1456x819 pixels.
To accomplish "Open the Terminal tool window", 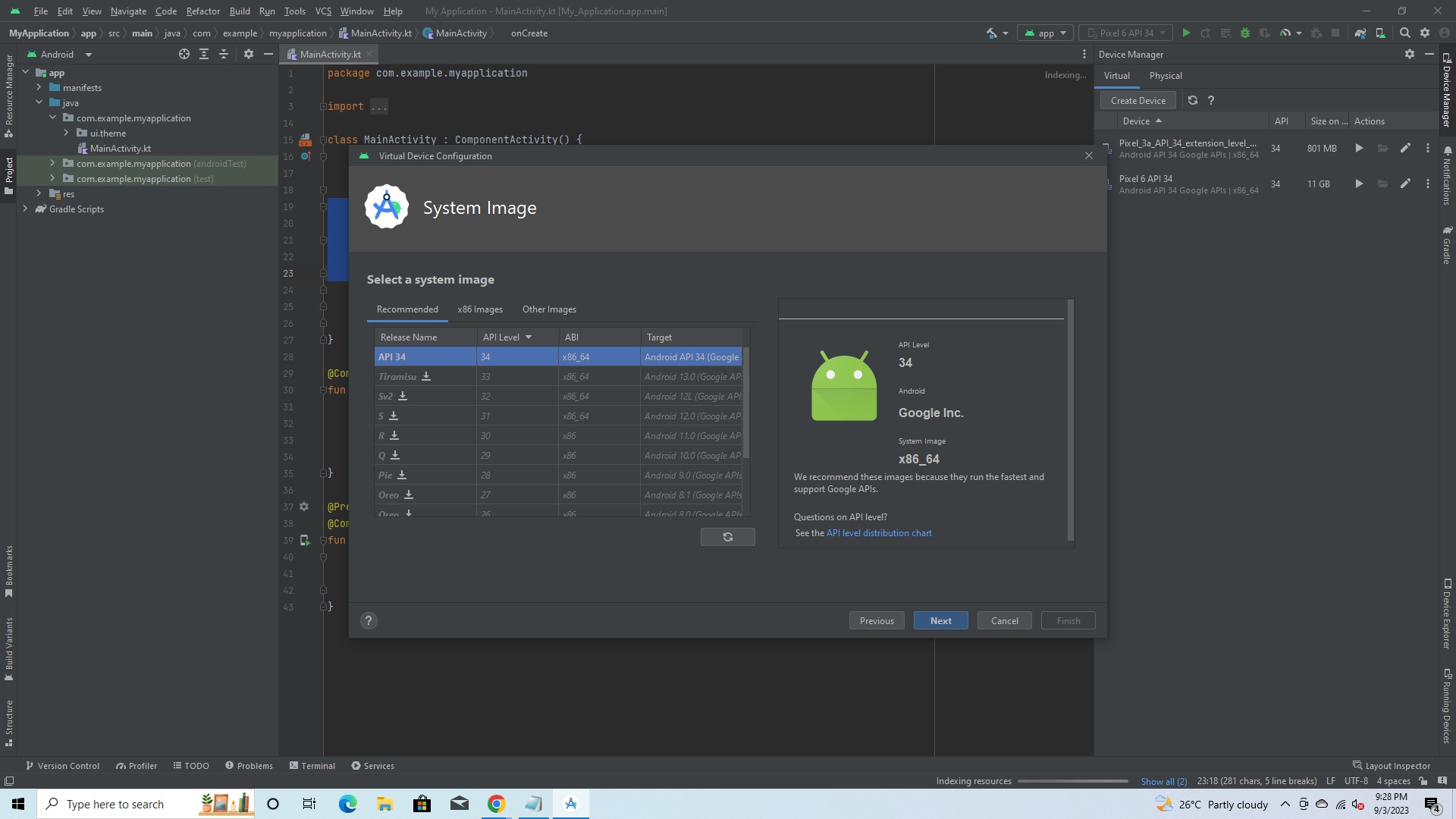I will click(312, 766).
